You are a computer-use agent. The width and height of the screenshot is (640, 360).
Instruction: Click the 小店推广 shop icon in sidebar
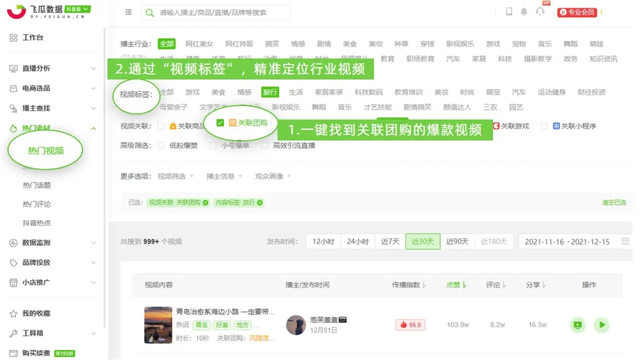pyautogui.click(x=13, y=282)
